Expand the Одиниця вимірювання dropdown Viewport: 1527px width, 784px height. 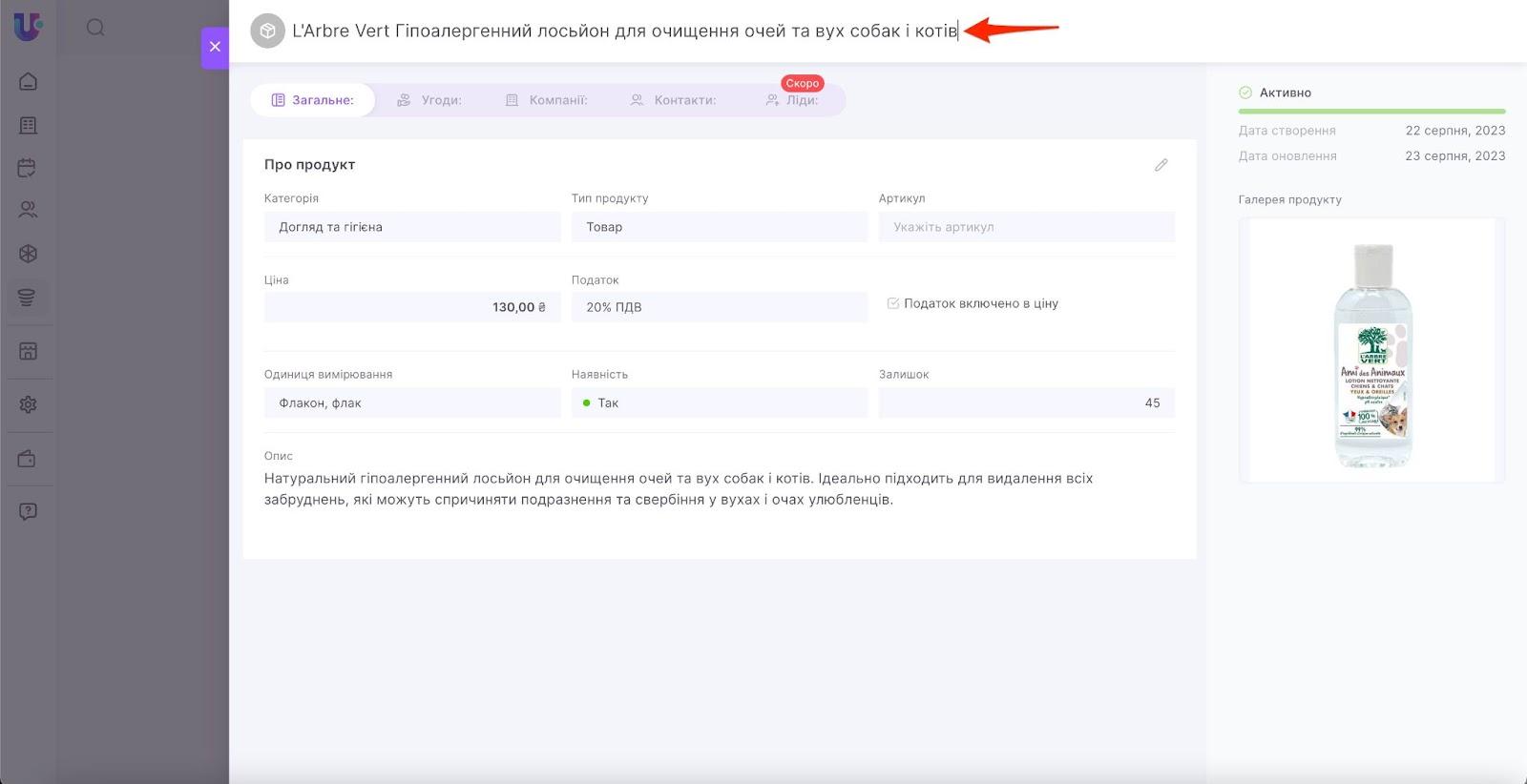pyautogui.click(x=412, y=403)
